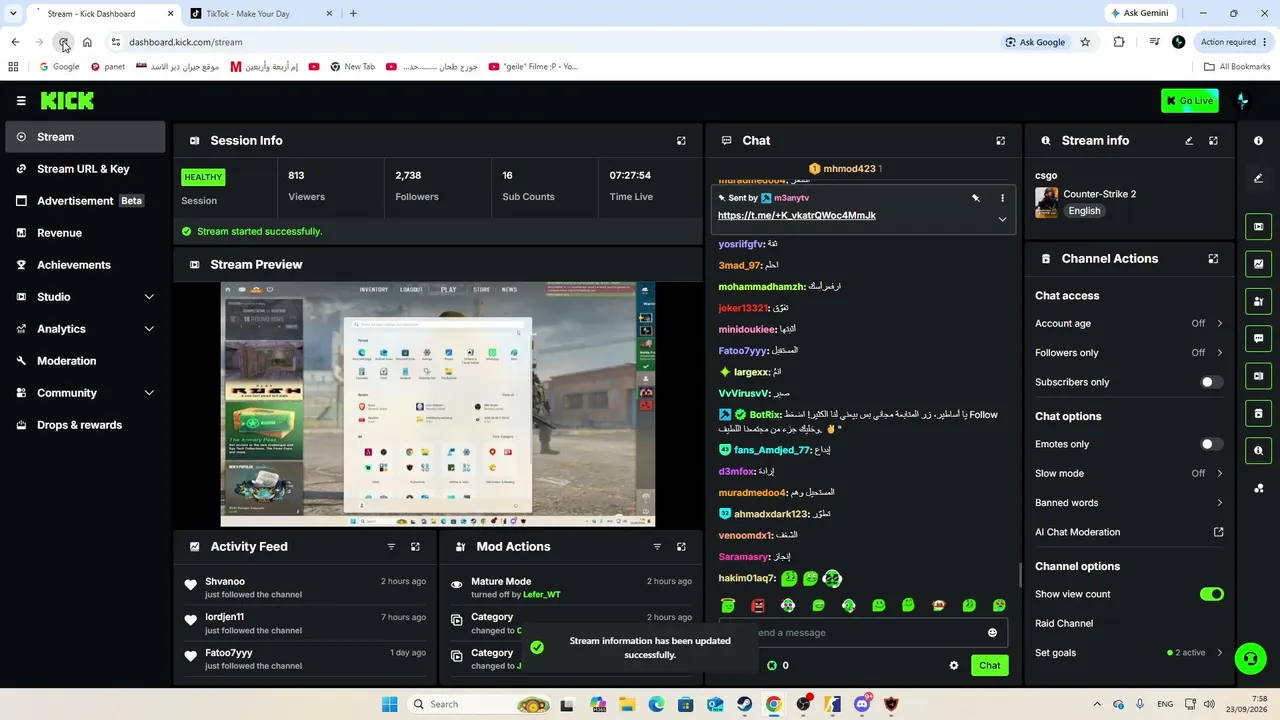This screenshot has width=1280, height=720.
Task: Open Stream URL & Key page
Action: (85, 169)
